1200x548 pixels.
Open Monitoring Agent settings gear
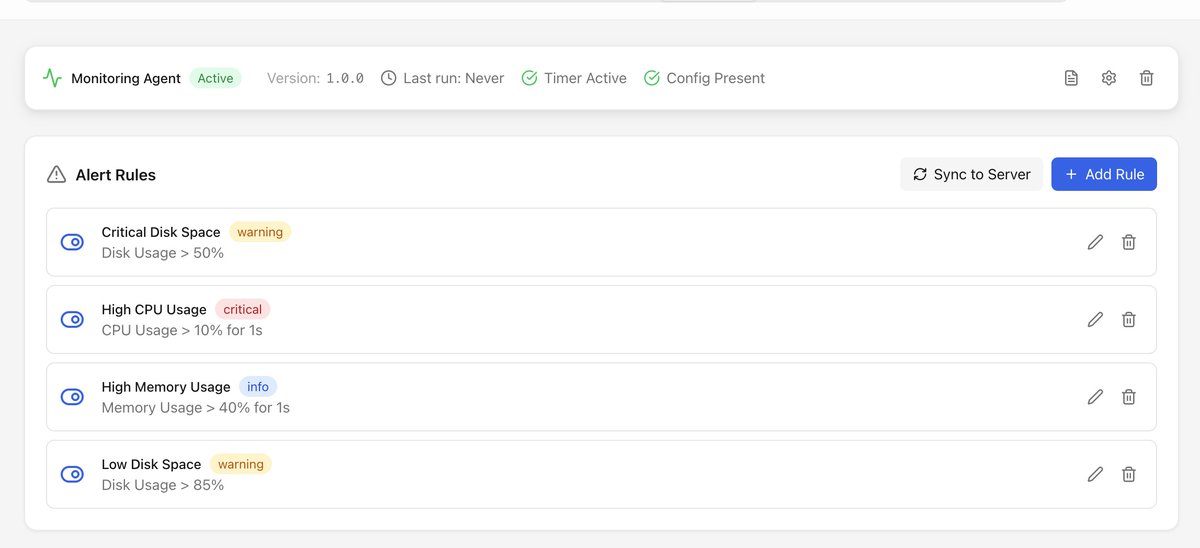1109,78
